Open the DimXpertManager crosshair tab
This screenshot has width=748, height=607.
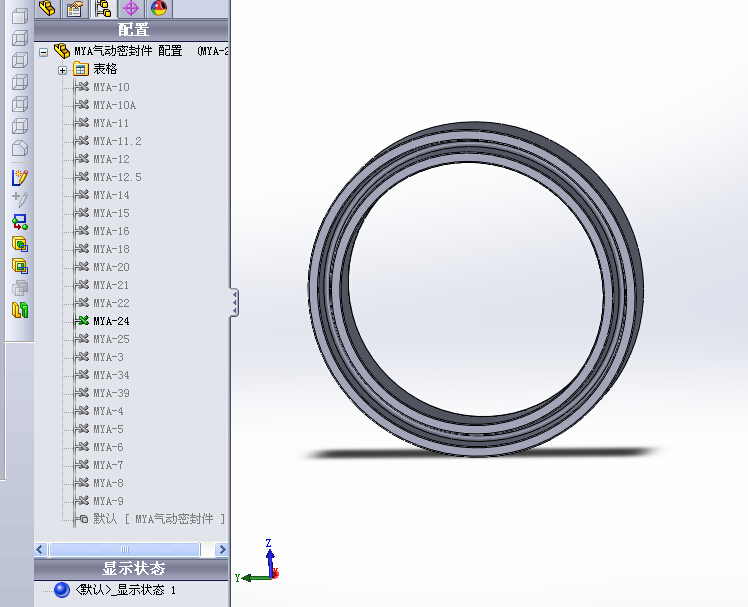pos(131,9)
